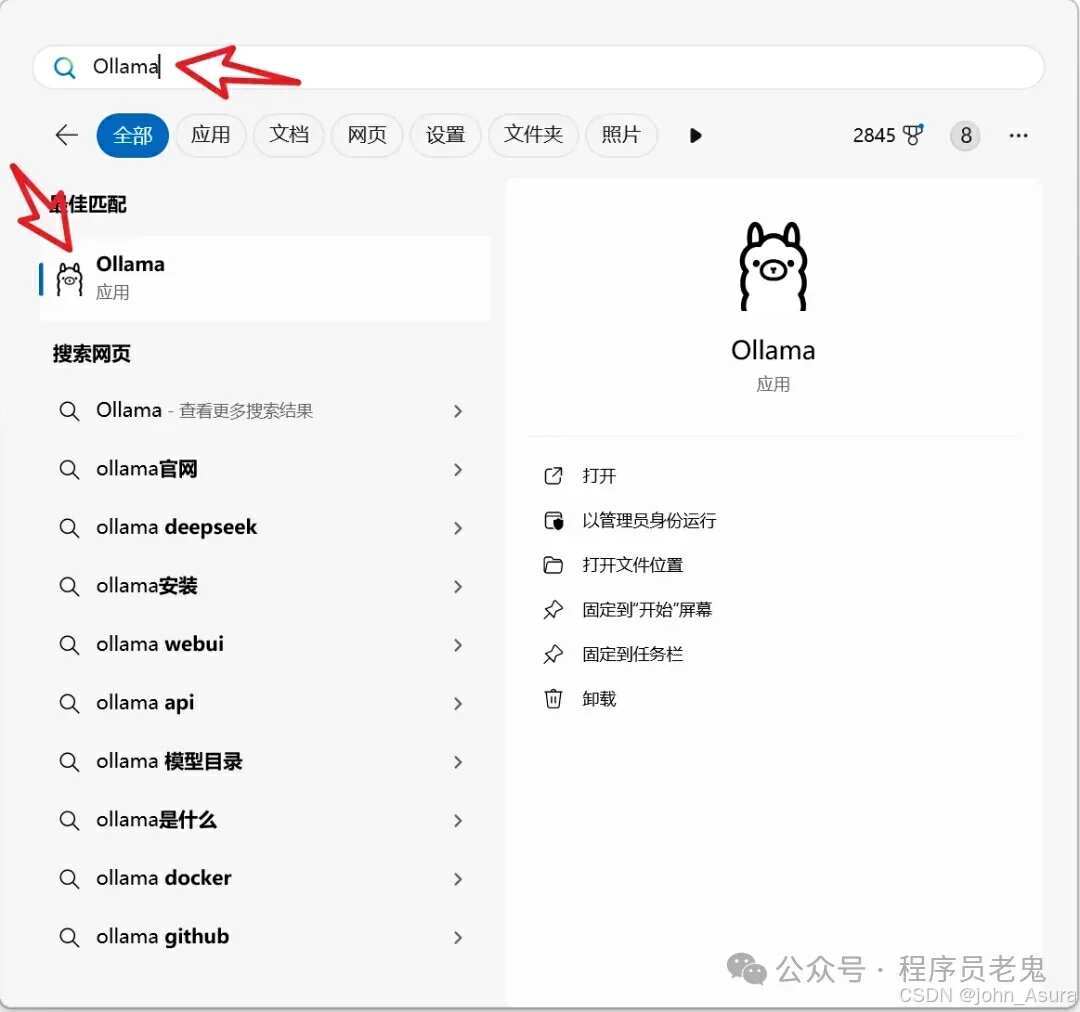Viewport: 1080px width, 1012px height.
Task: Expand chevron beside ollama docker
Action: coord(458,879)
